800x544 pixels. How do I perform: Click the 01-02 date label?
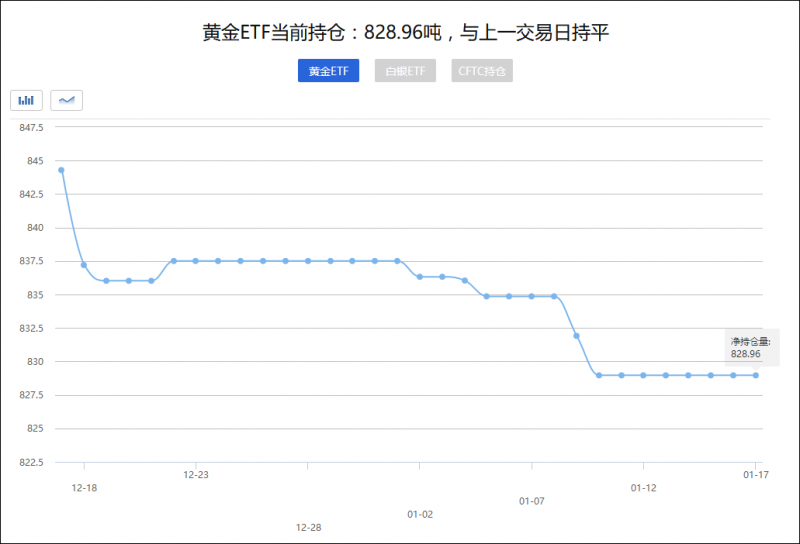[x=420, y=514]
